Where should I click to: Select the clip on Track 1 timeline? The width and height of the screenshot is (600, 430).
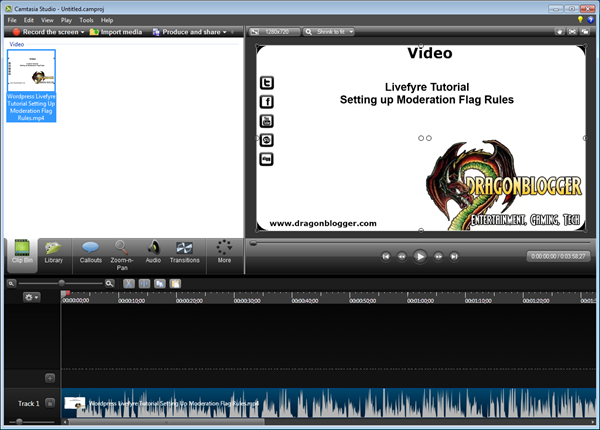tap(328, 403)
